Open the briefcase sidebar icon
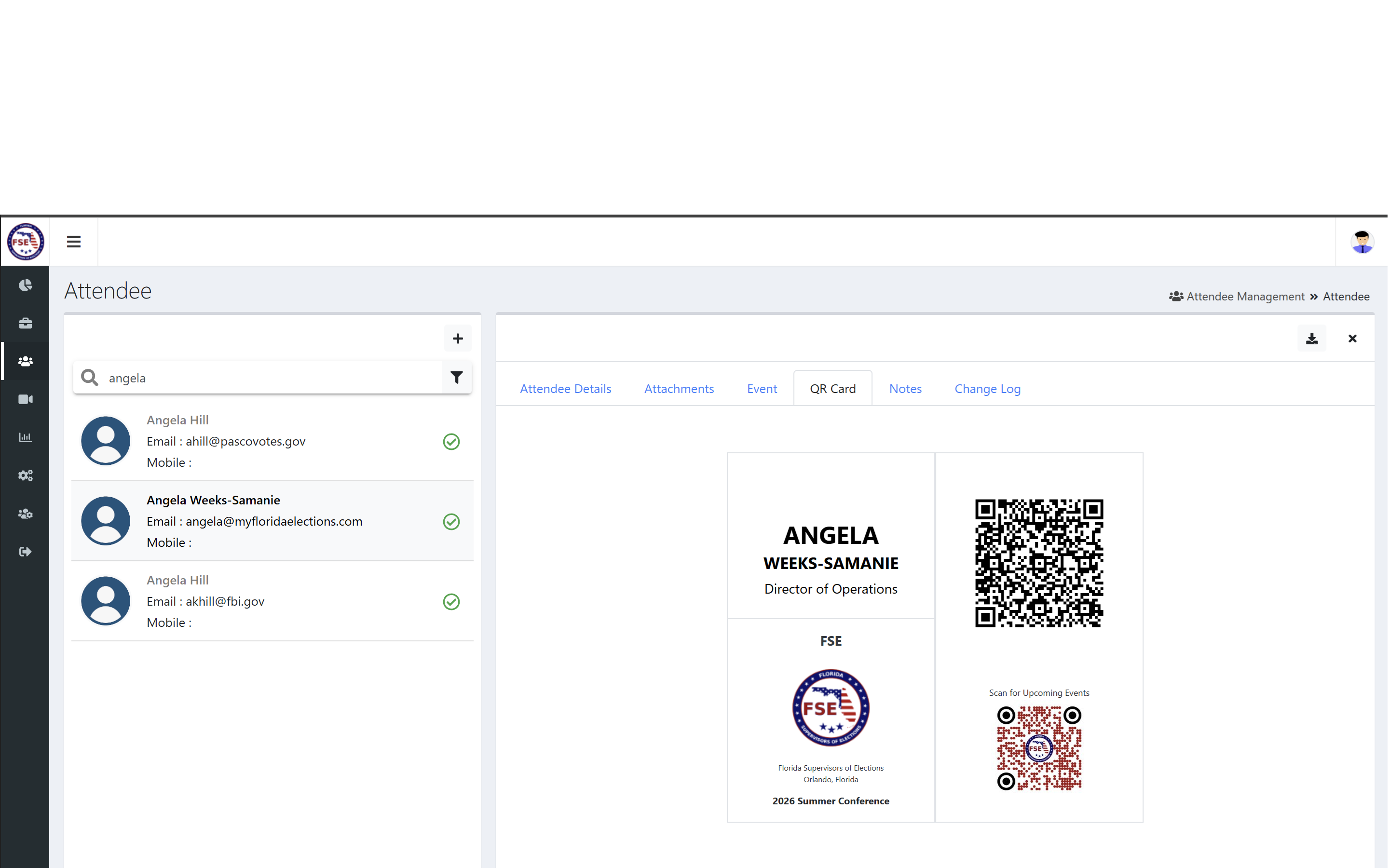This screenshot has width=1389, height=868. [x=25, y=323]
